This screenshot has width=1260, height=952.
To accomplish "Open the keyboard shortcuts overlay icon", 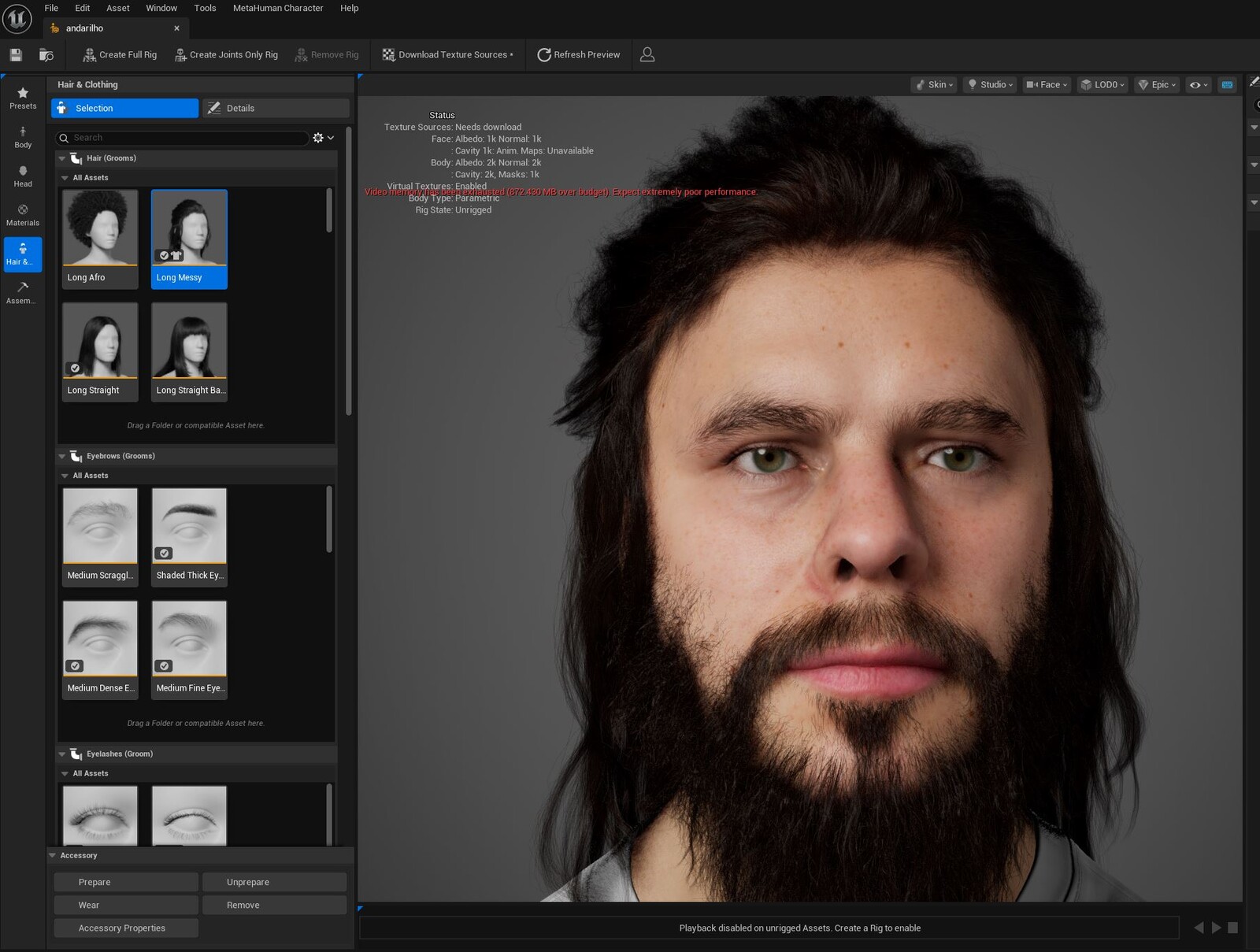I will 1226,84.
